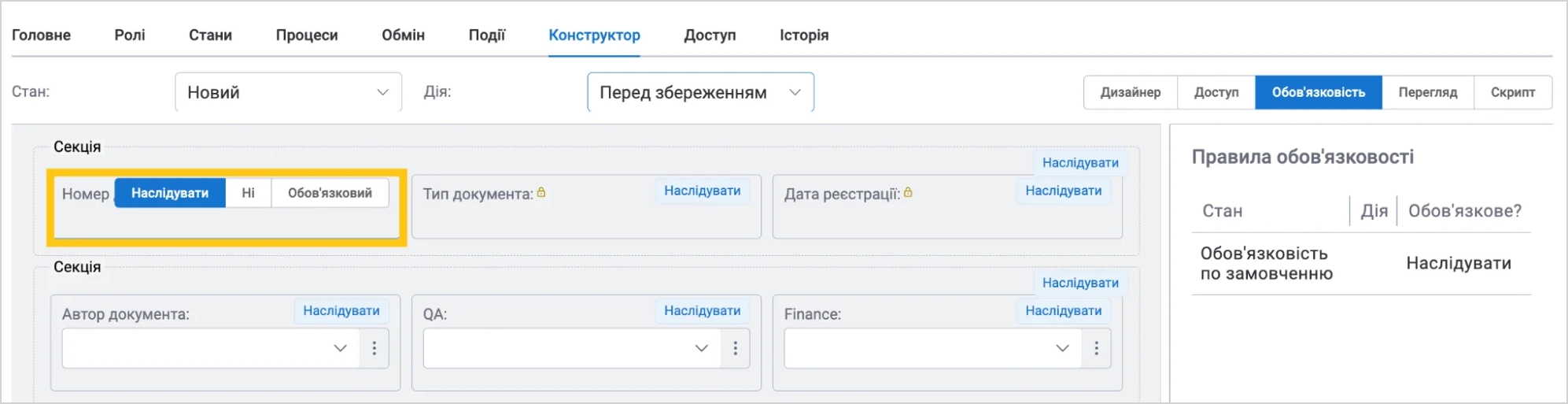Open the Finance field dropdown arrow
This screenshot has width=1568, height=404.
(1063, 348)
